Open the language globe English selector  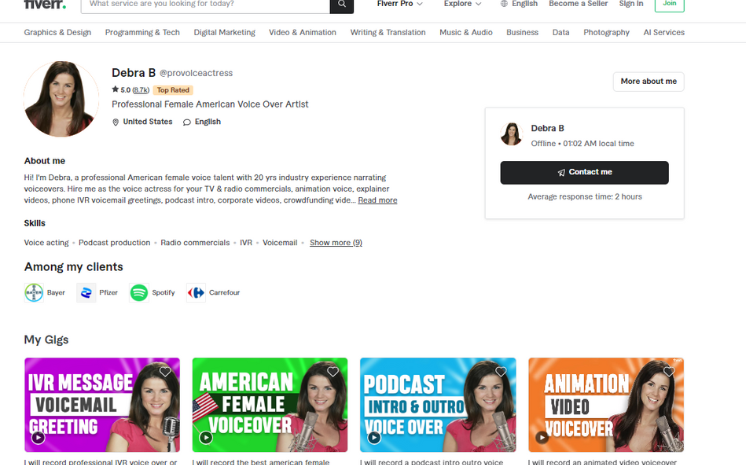point(518,4)
